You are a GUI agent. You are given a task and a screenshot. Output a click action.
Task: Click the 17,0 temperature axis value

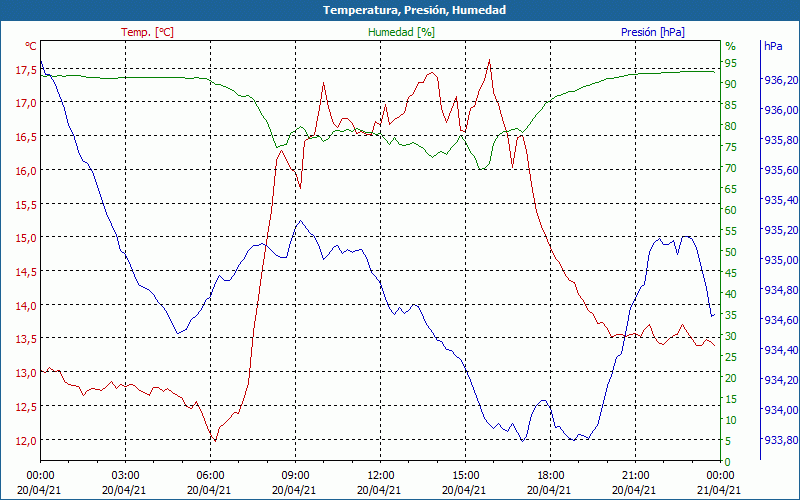(26, 104)
